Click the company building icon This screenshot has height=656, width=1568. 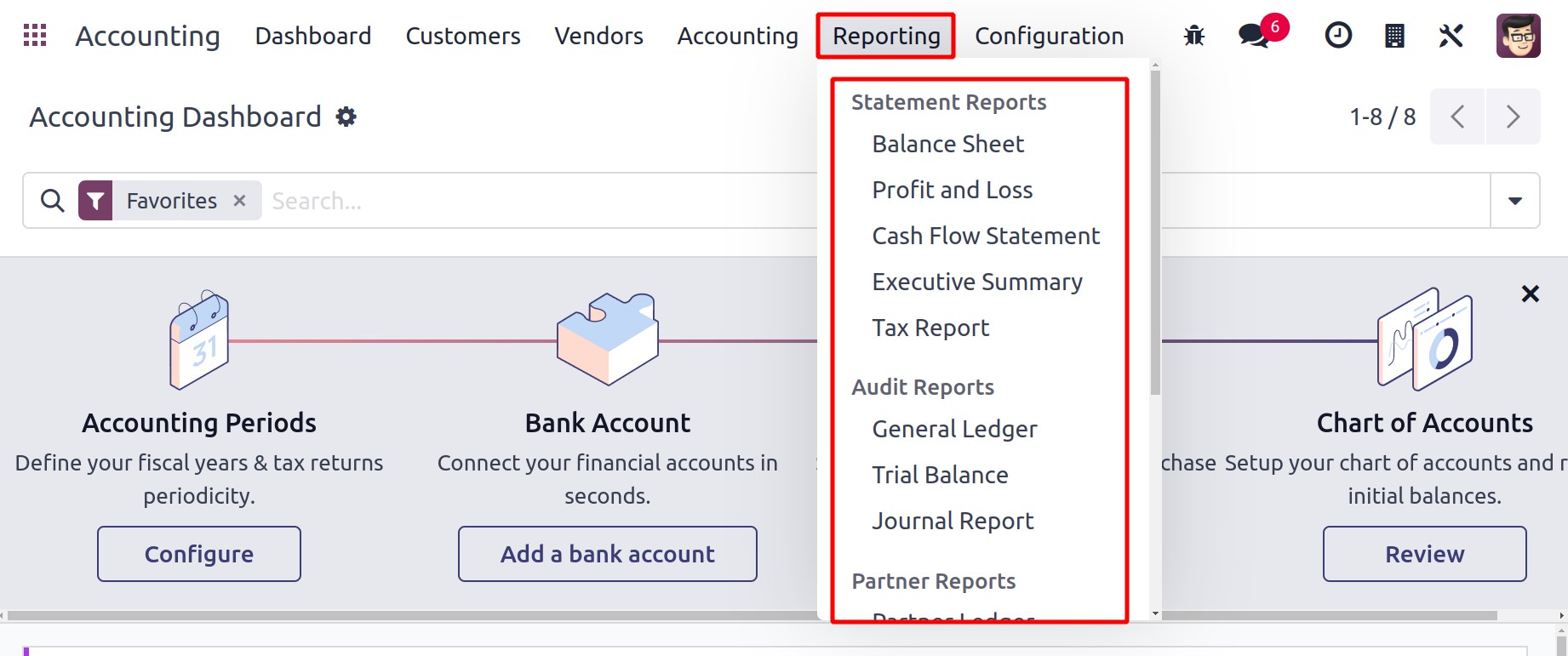tap(1394, 36)
